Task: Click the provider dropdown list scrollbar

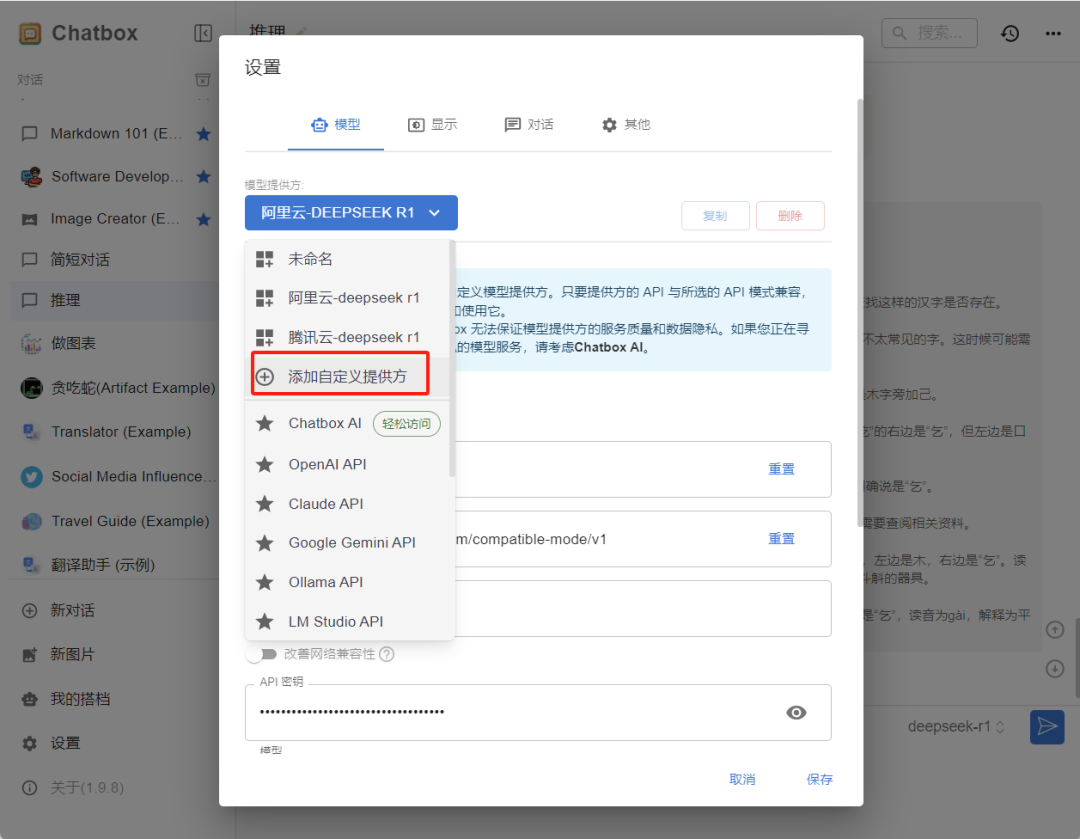Action: [x=452, y=359]
